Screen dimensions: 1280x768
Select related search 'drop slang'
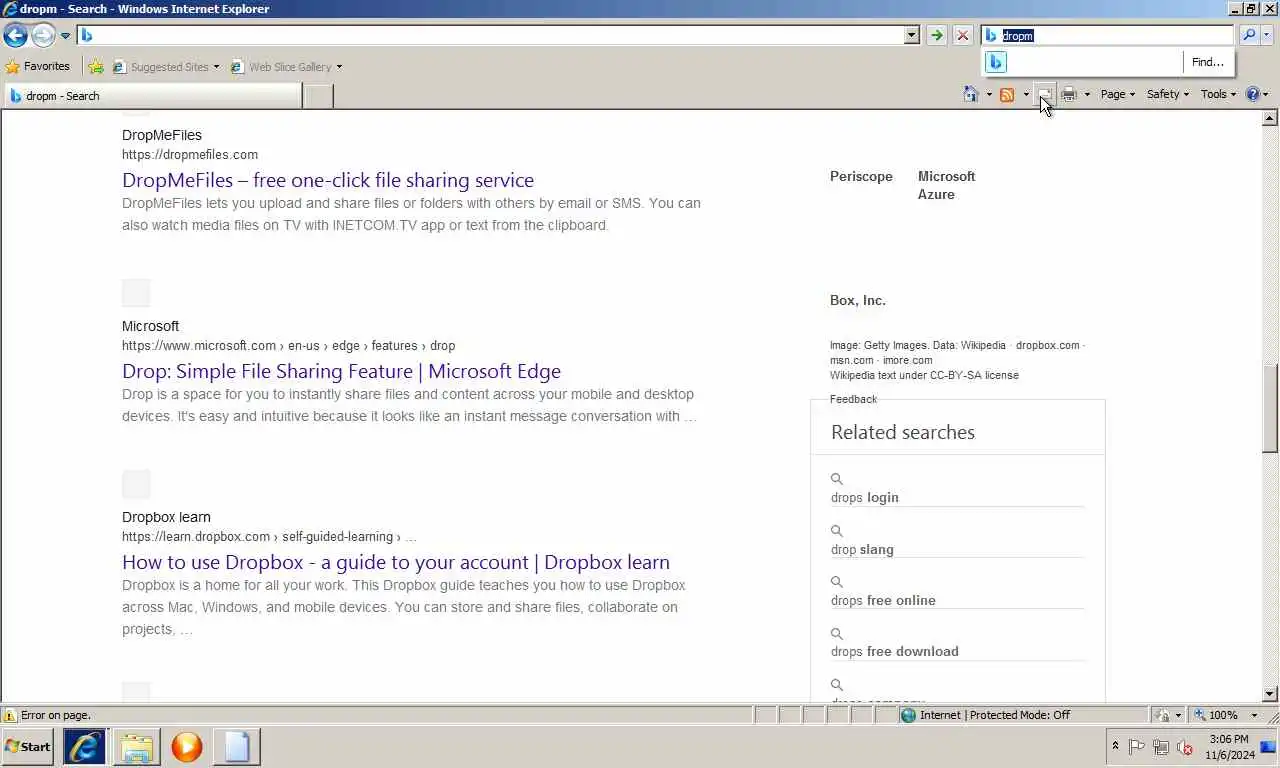click(x=862, y=549)
